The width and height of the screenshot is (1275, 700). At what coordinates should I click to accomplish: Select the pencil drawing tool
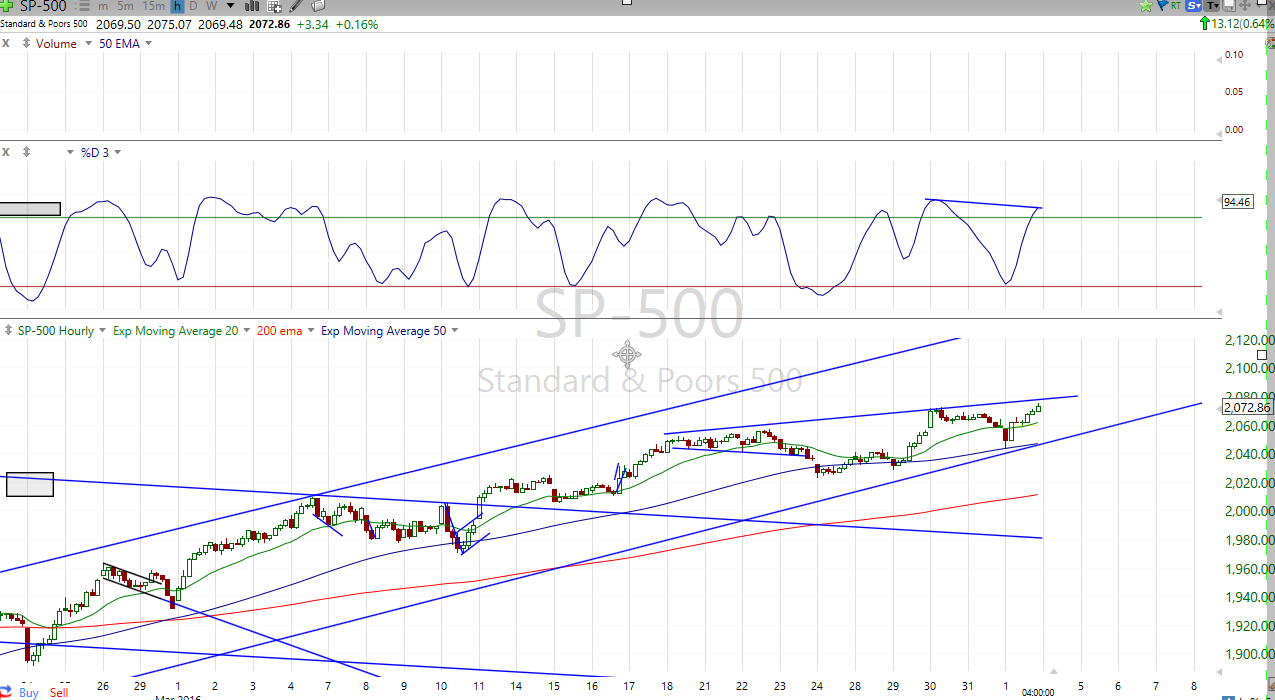tap(296, 6)
